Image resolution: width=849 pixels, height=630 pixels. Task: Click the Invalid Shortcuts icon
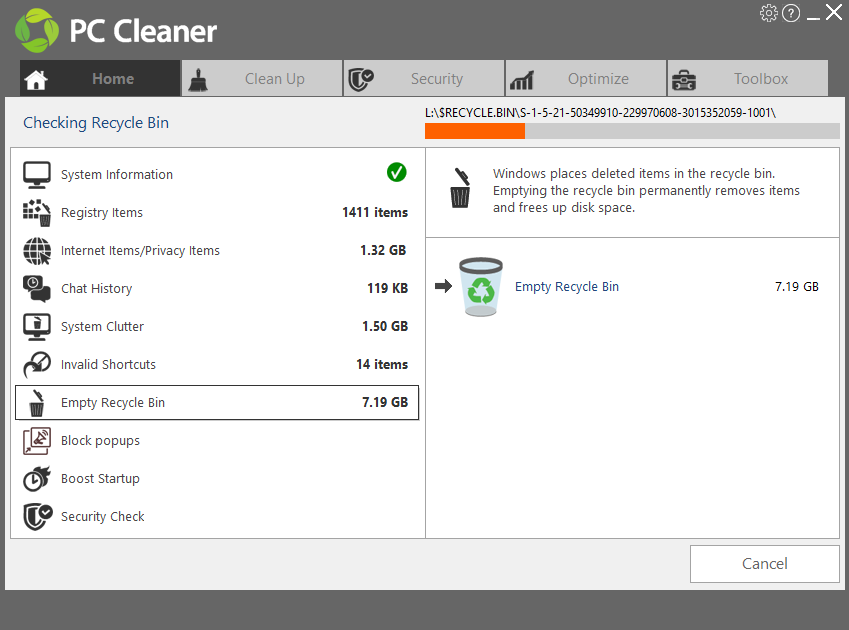[x=37, y=364]
